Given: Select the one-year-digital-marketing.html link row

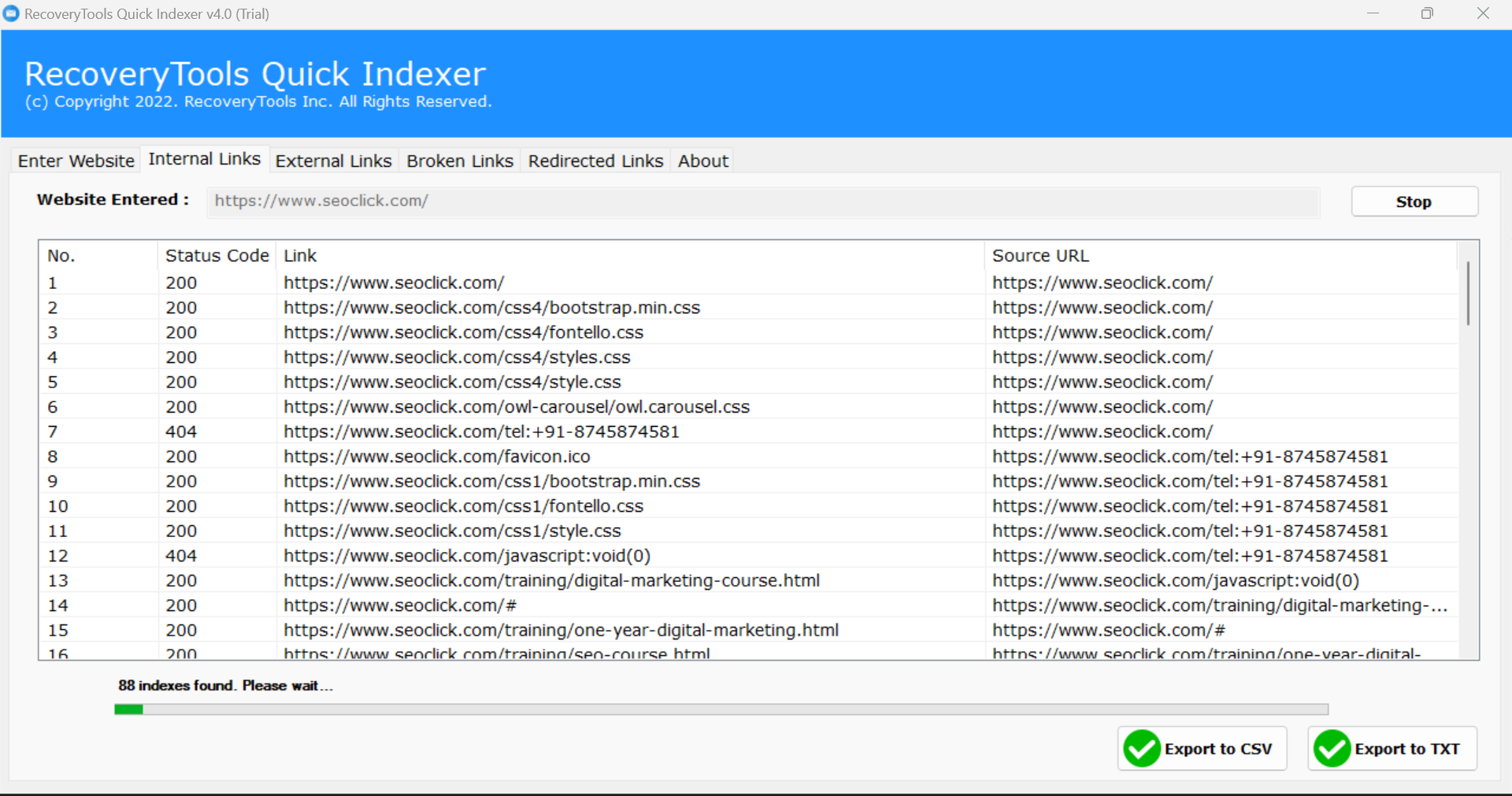Looking at the screenshot, I should click(x=561, y=630).
